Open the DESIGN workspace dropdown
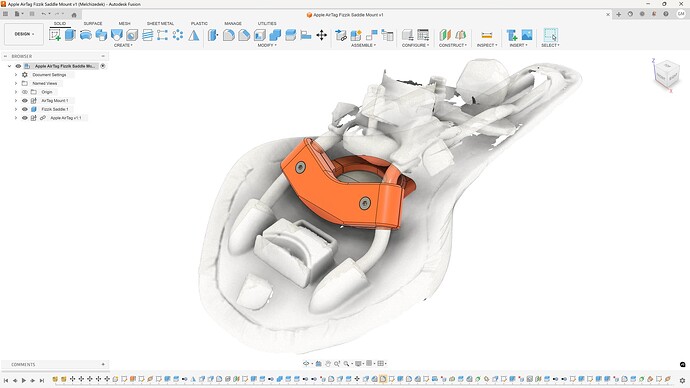 [x=24, y=34]
